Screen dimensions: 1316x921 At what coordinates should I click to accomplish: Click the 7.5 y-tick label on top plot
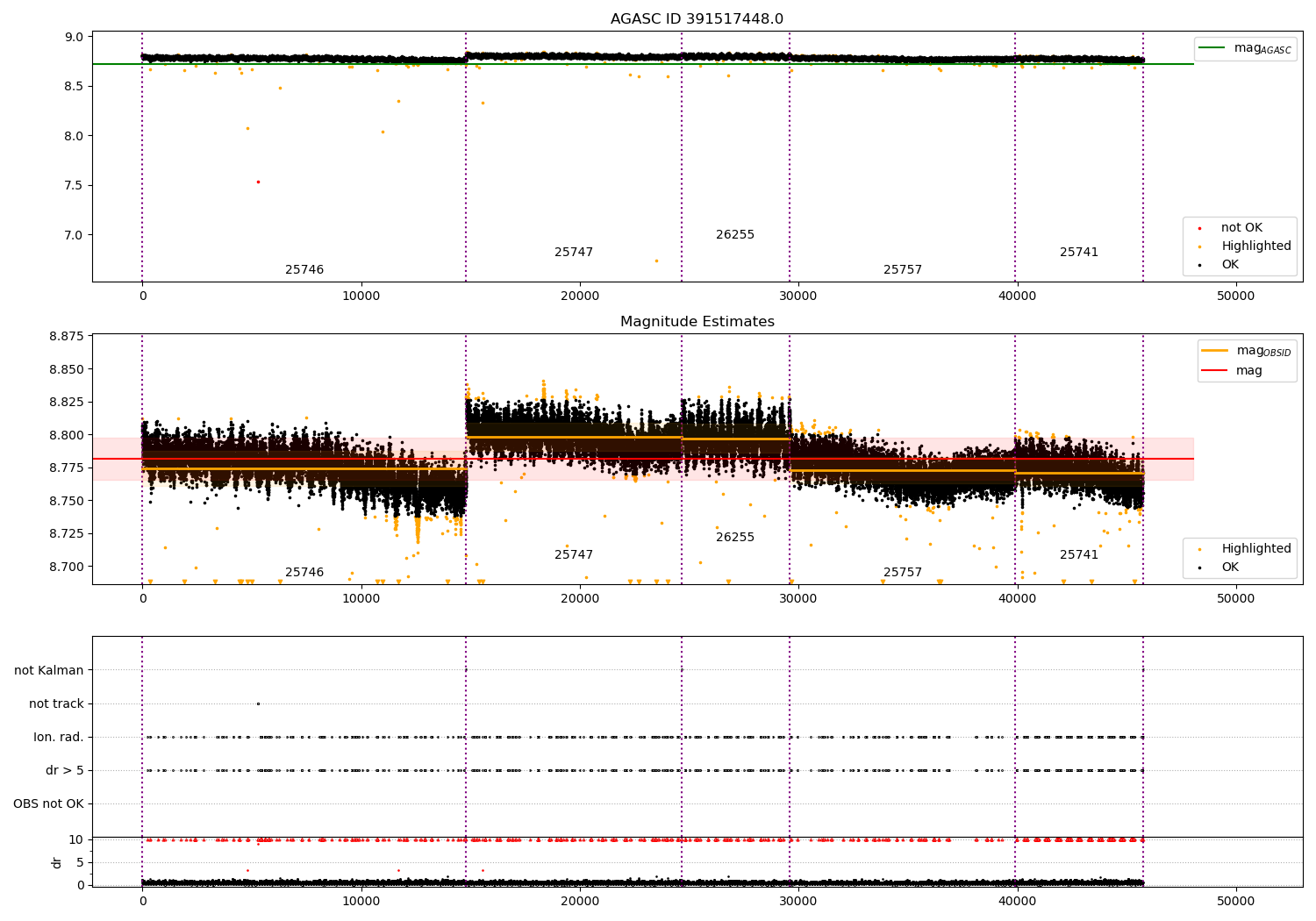click(75, 185)
